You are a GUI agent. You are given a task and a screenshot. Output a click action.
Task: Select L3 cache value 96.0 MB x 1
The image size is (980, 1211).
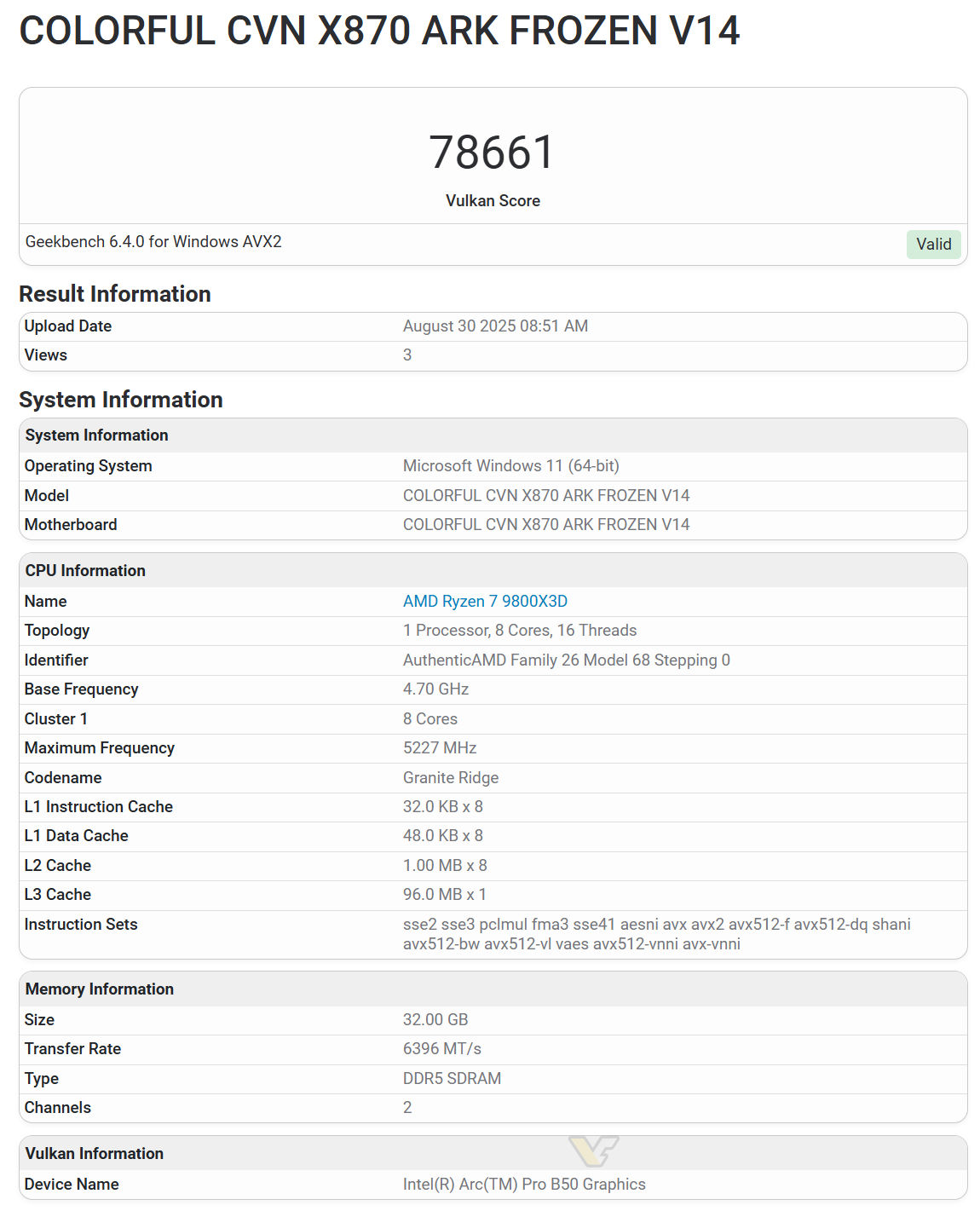pos(445,895)
